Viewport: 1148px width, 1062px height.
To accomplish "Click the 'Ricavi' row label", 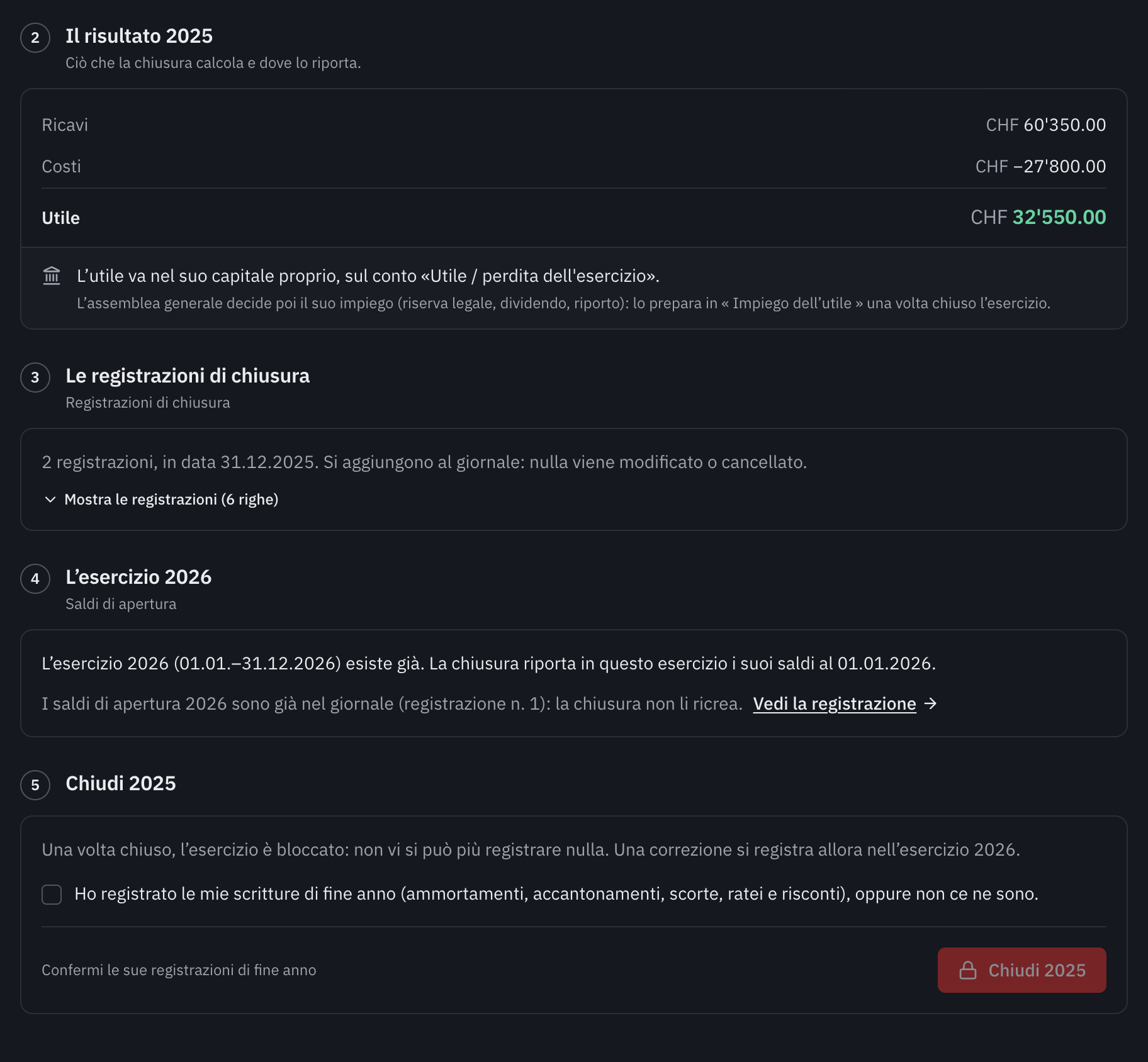I will [x=65, y=125].
